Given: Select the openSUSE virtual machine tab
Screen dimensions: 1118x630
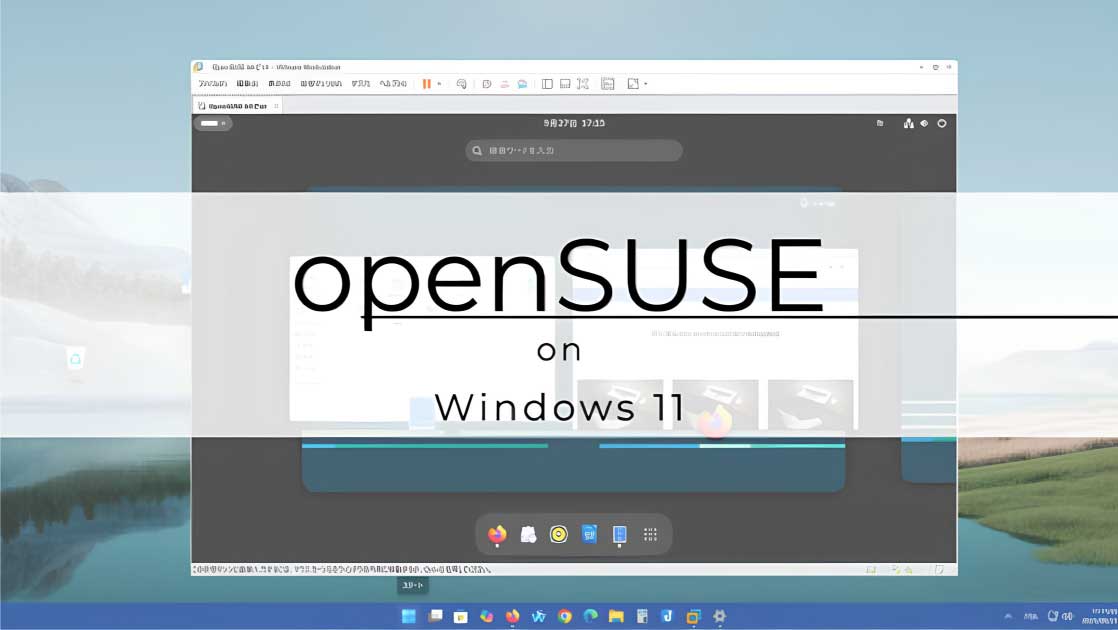Looking at the screenshot, I should pyautogui.click(x=235, y=105).
